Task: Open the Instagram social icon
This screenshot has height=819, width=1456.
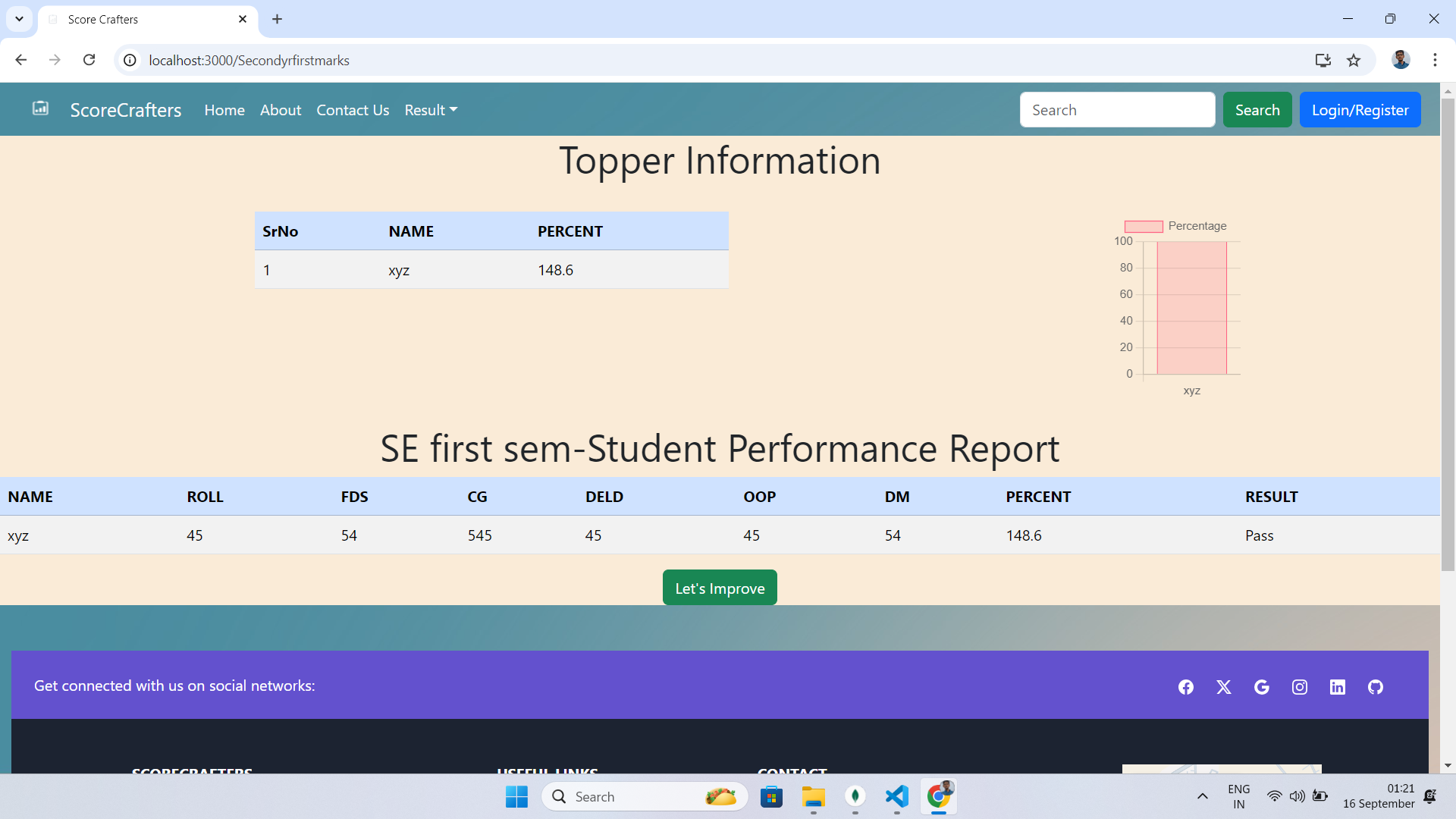Action: tap(1300, 687)
